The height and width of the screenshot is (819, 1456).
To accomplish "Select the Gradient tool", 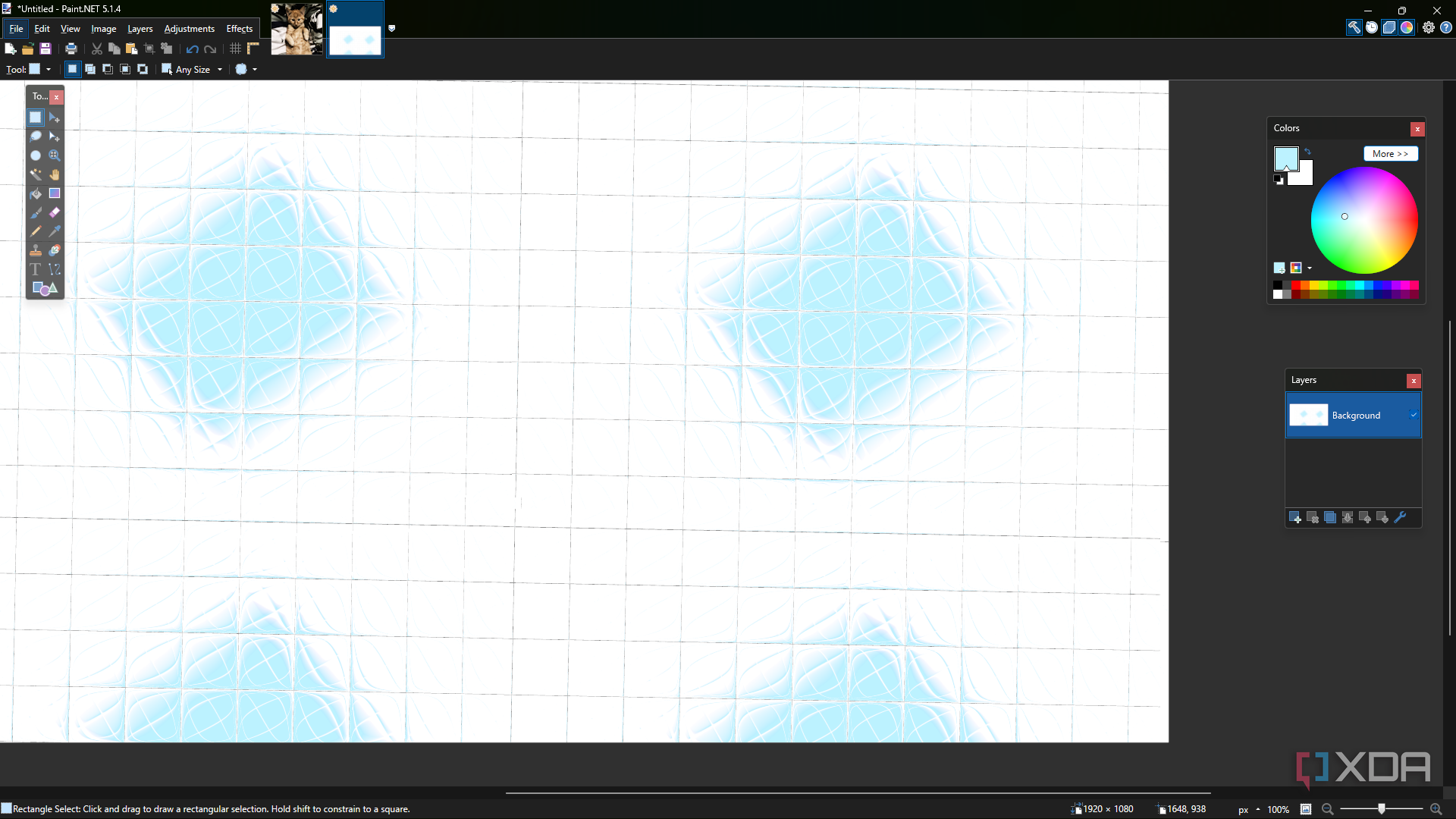I will tap(55, 193).
